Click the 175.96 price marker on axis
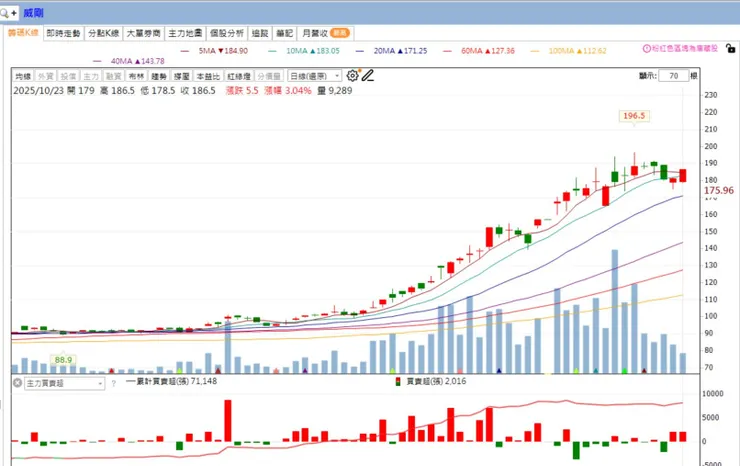Image resolution: width=740 pixels, height=466 pixels. click(x=719, y=190)
